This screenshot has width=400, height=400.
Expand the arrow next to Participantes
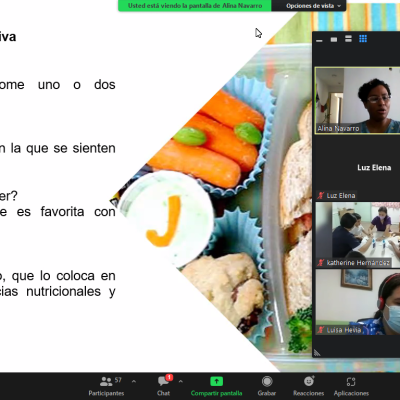point(134,381)
